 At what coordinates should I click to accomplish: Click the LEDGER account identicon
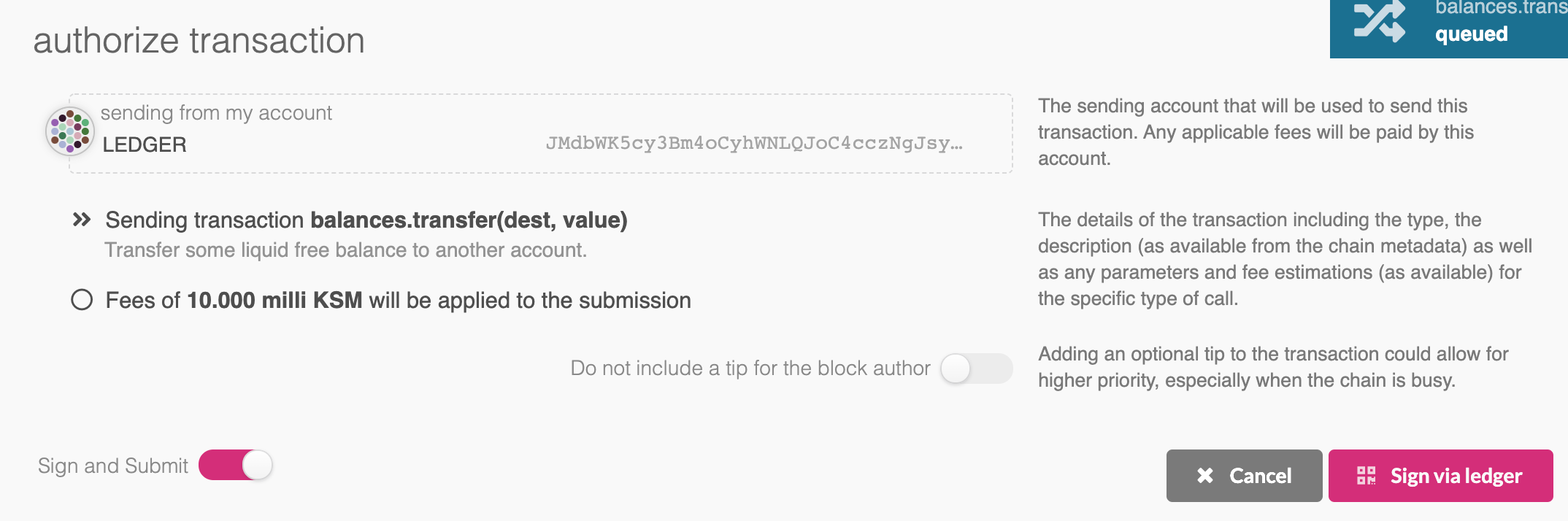(x=70, y=131)
